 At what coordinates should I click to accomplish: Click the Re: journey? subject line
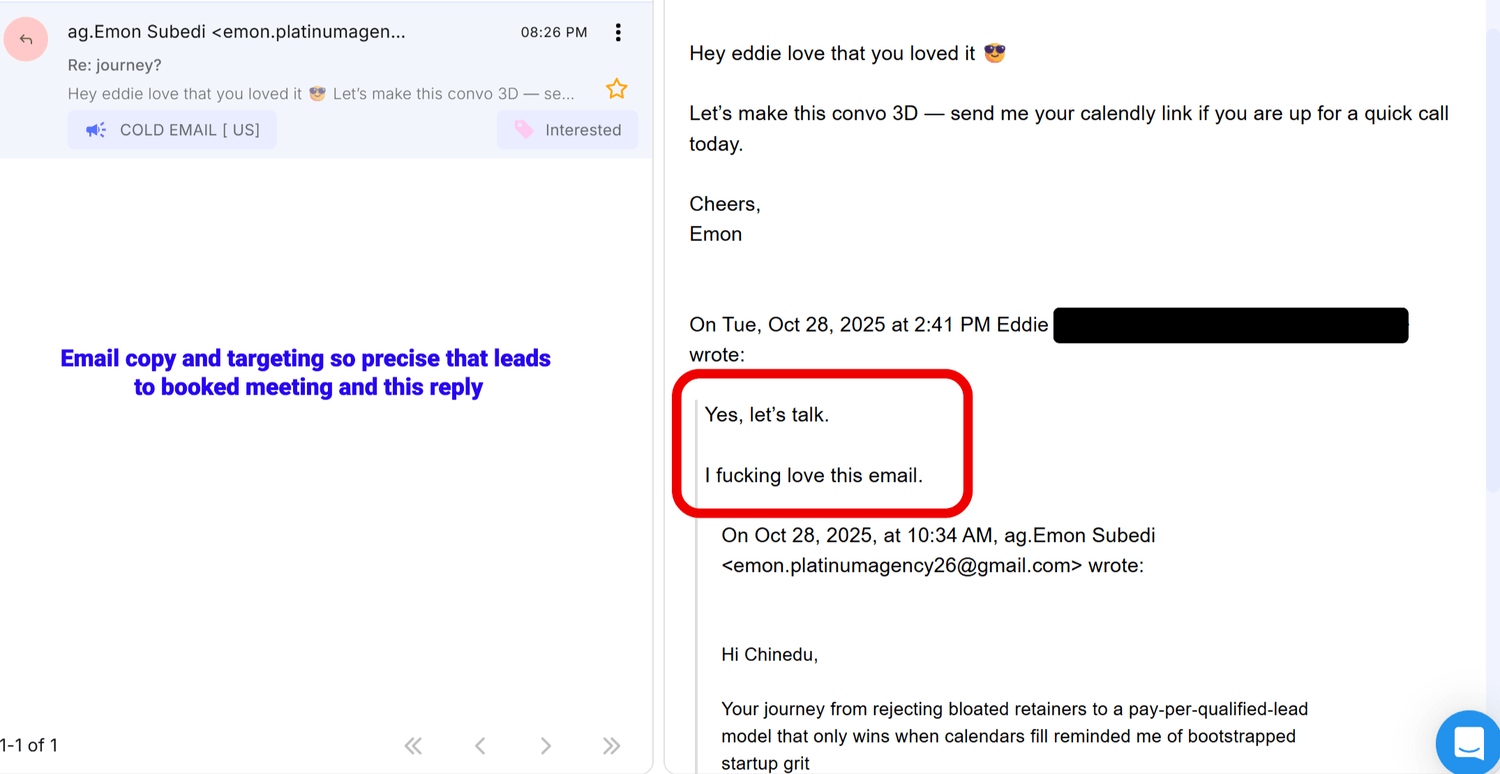click(x=114, y=65)
